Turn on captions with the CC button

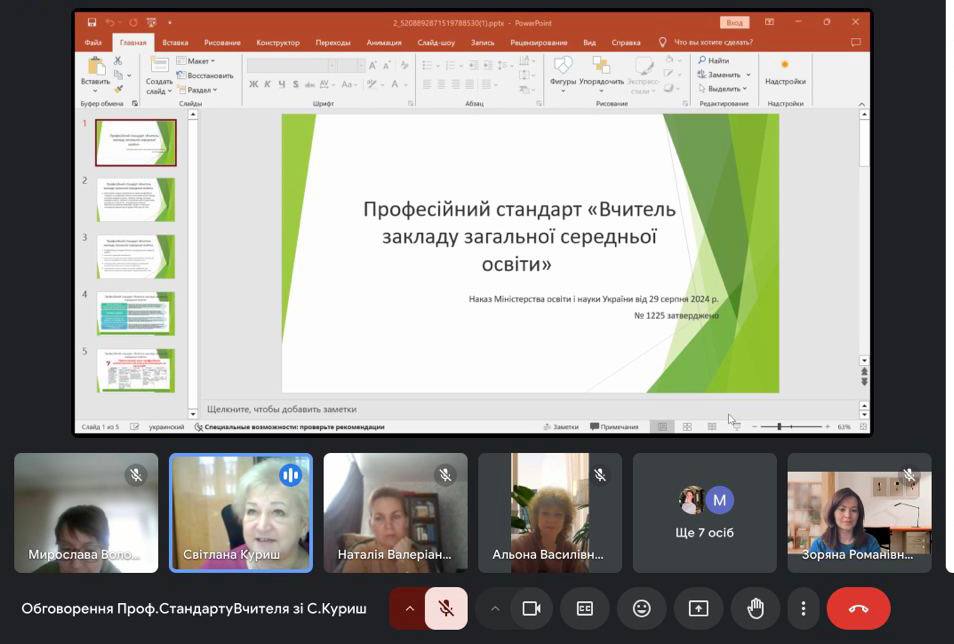(585, 608)
